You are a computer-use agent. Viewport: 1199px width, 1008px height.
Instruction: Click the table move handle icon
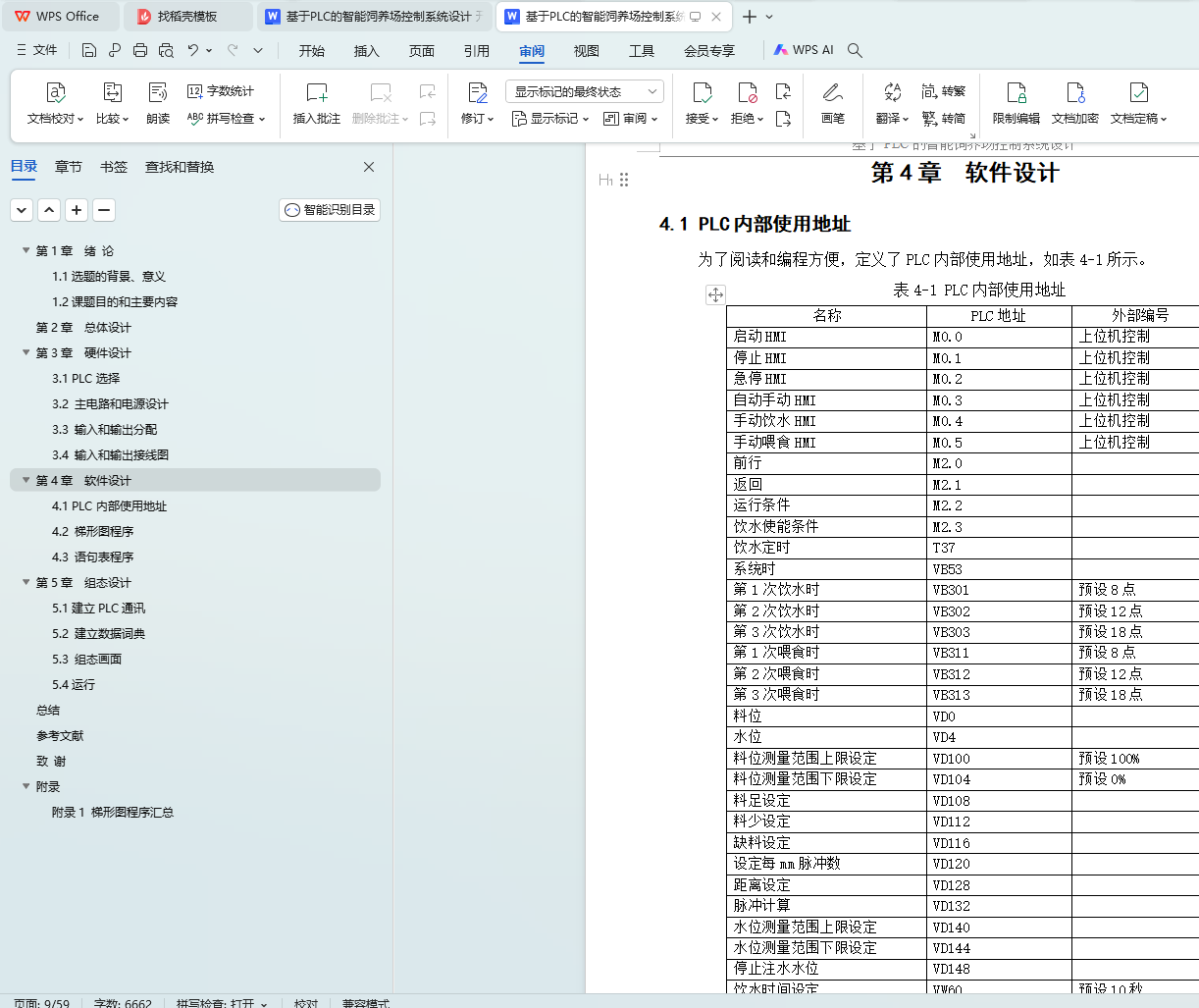pos(715,294)
